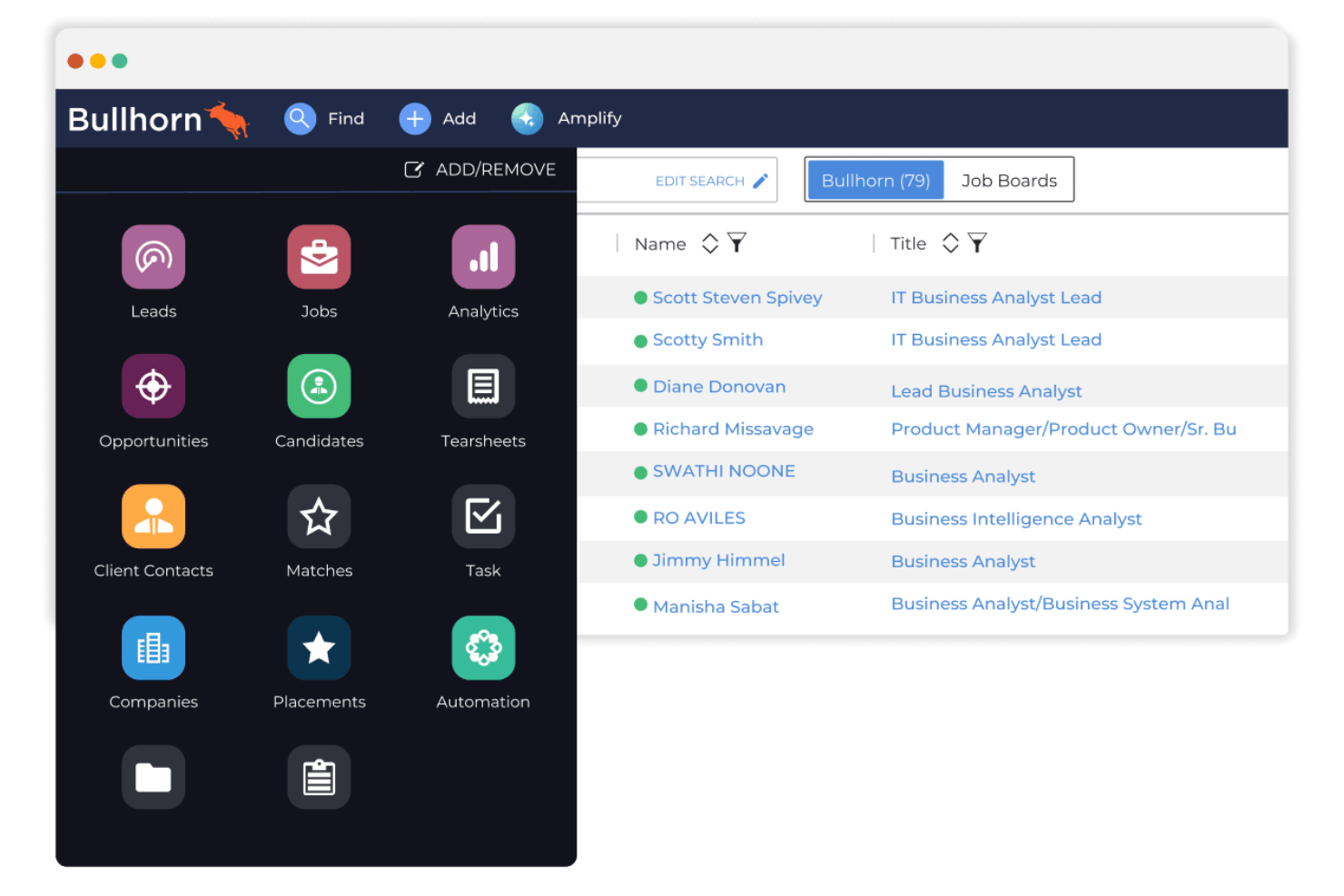Viewport: 1344px width, 896px height.
Task: Click the yellow macOS minimize button
Action: (97, 61)
